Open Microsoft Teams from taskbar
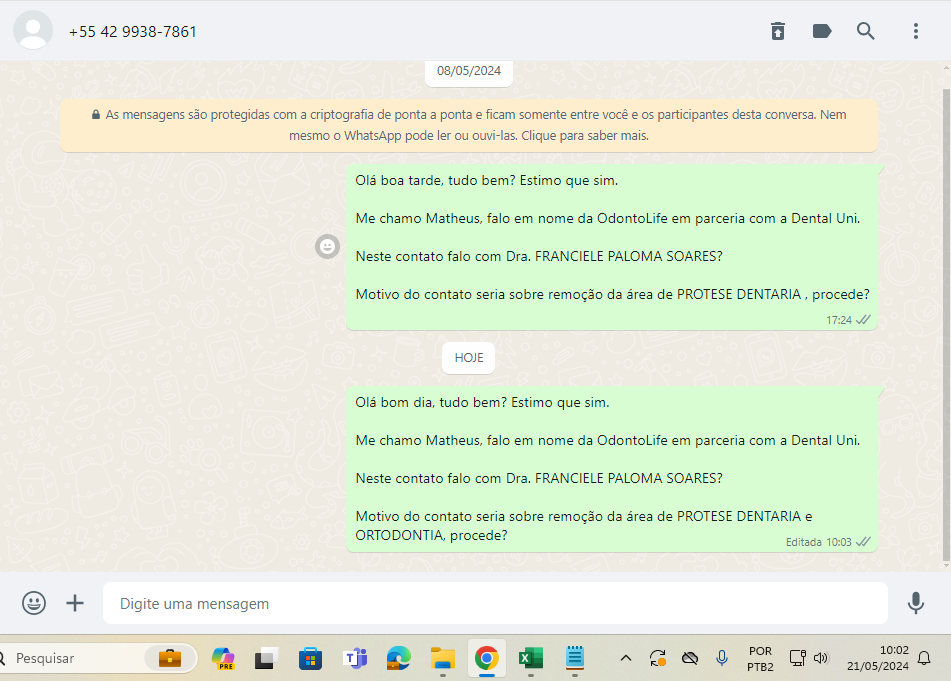 click(355, 658)
